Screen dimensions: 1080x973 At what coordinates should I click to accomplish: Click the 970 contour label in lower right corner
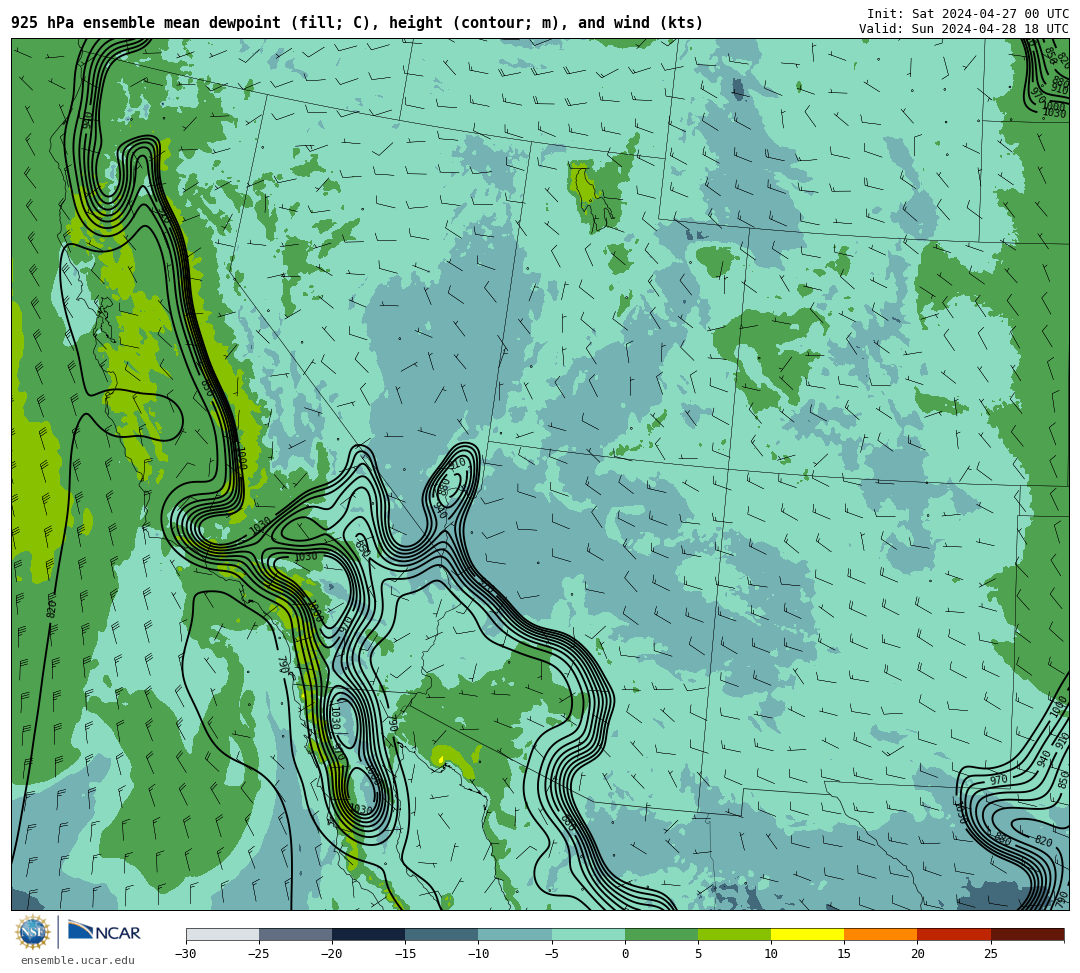point(999,780)
